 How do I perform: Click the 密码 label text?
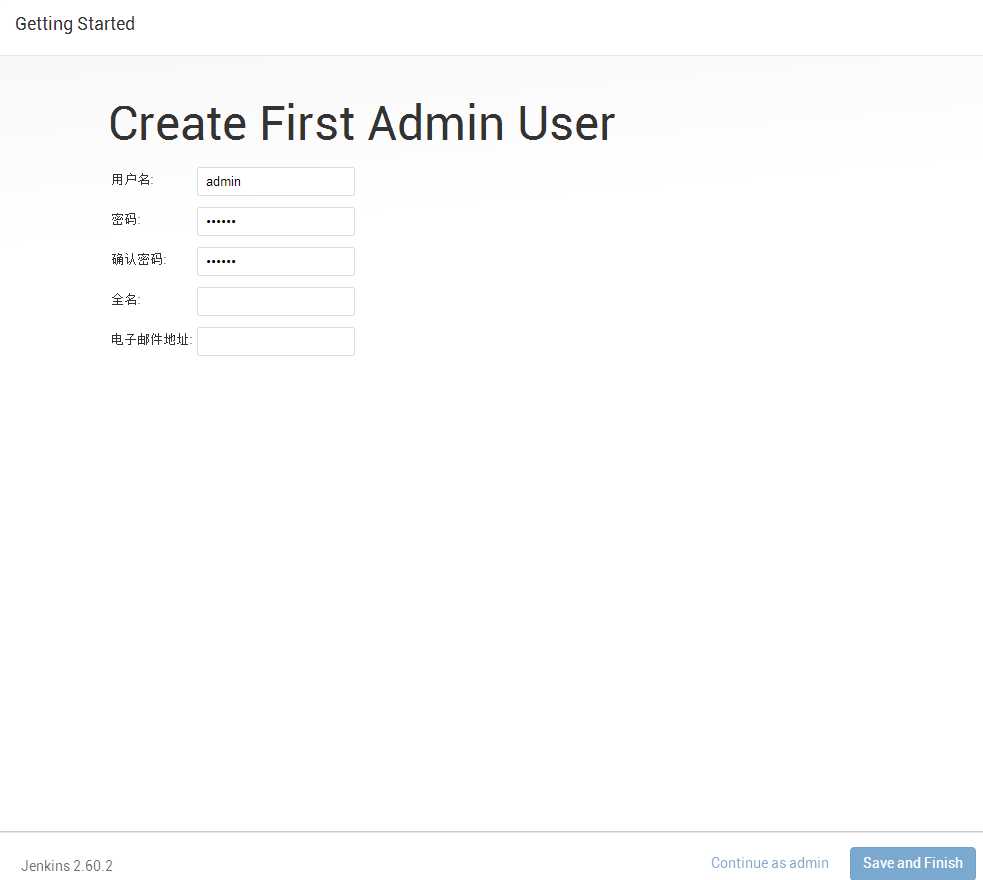[125, 219]
